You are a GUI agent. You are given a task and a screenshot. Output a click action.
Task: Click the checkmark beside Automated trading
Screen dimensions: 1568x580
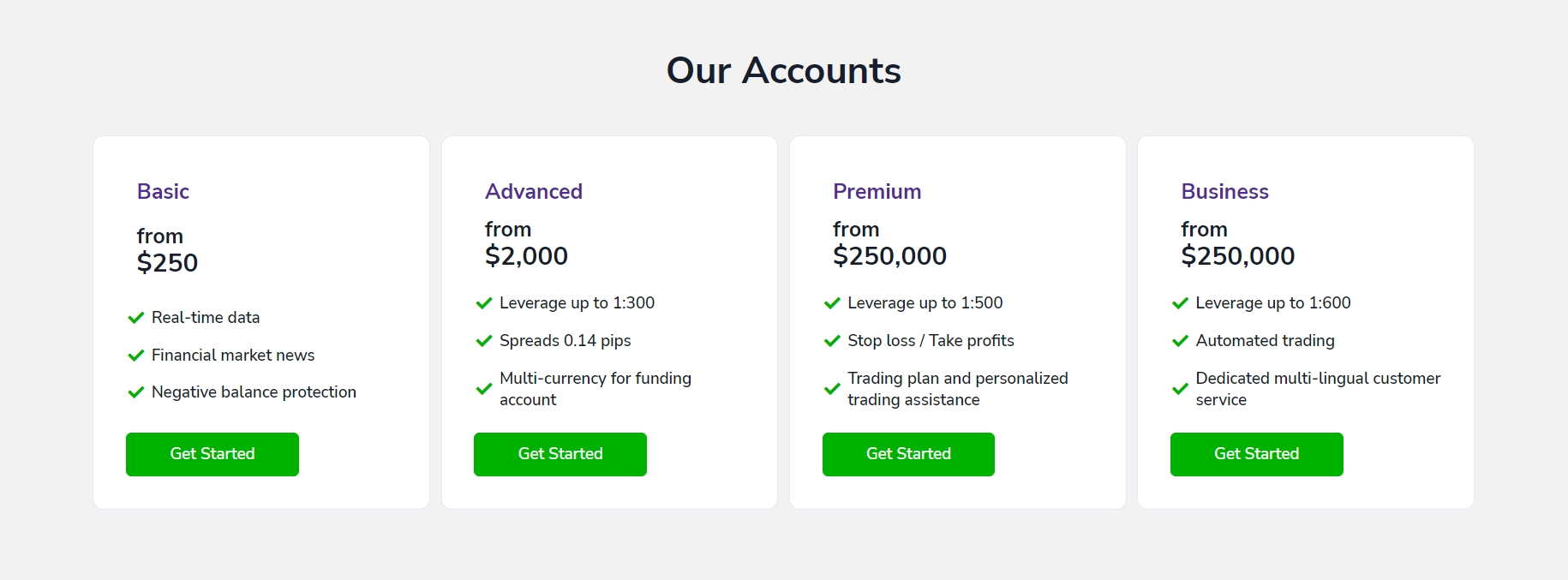tap(1180, 341)
